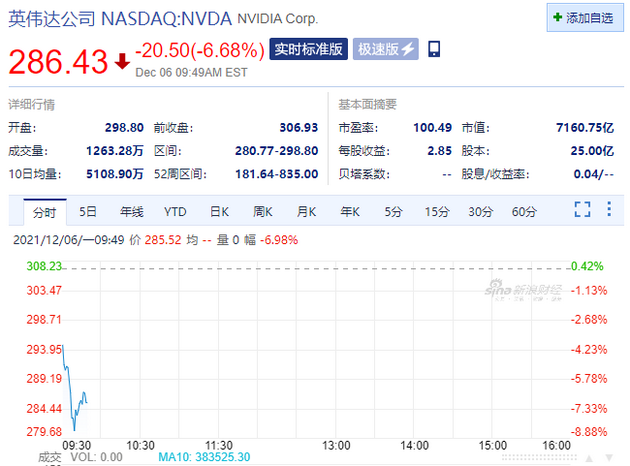Click the y-axis label 308.23
The width and height of the screenshot is (630, 466).
click(x=44, y=266)
